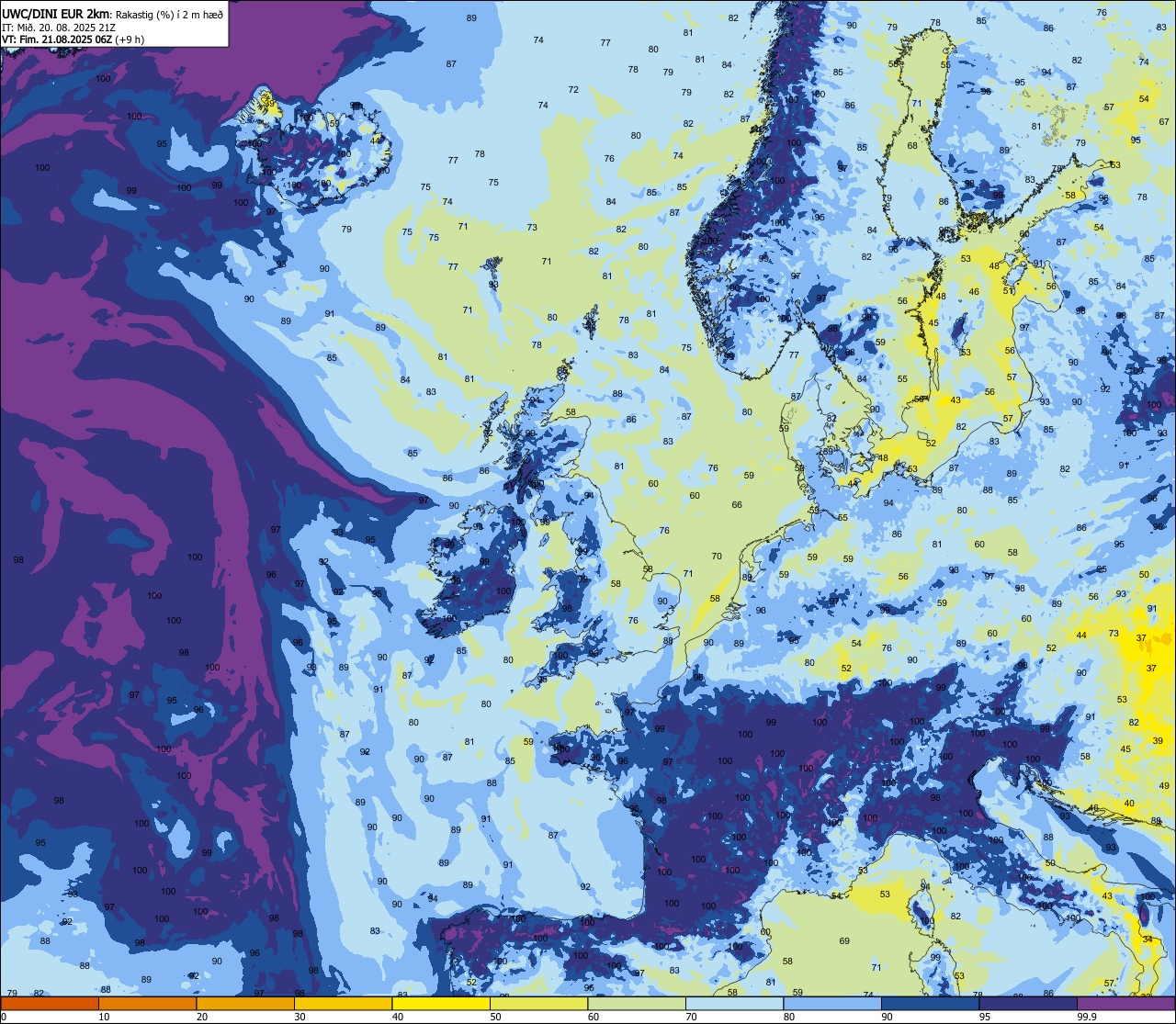Click the legend tick label '99.9'
The width and height of the screenshot is (1176, 1024).
pos(1087,1017)
